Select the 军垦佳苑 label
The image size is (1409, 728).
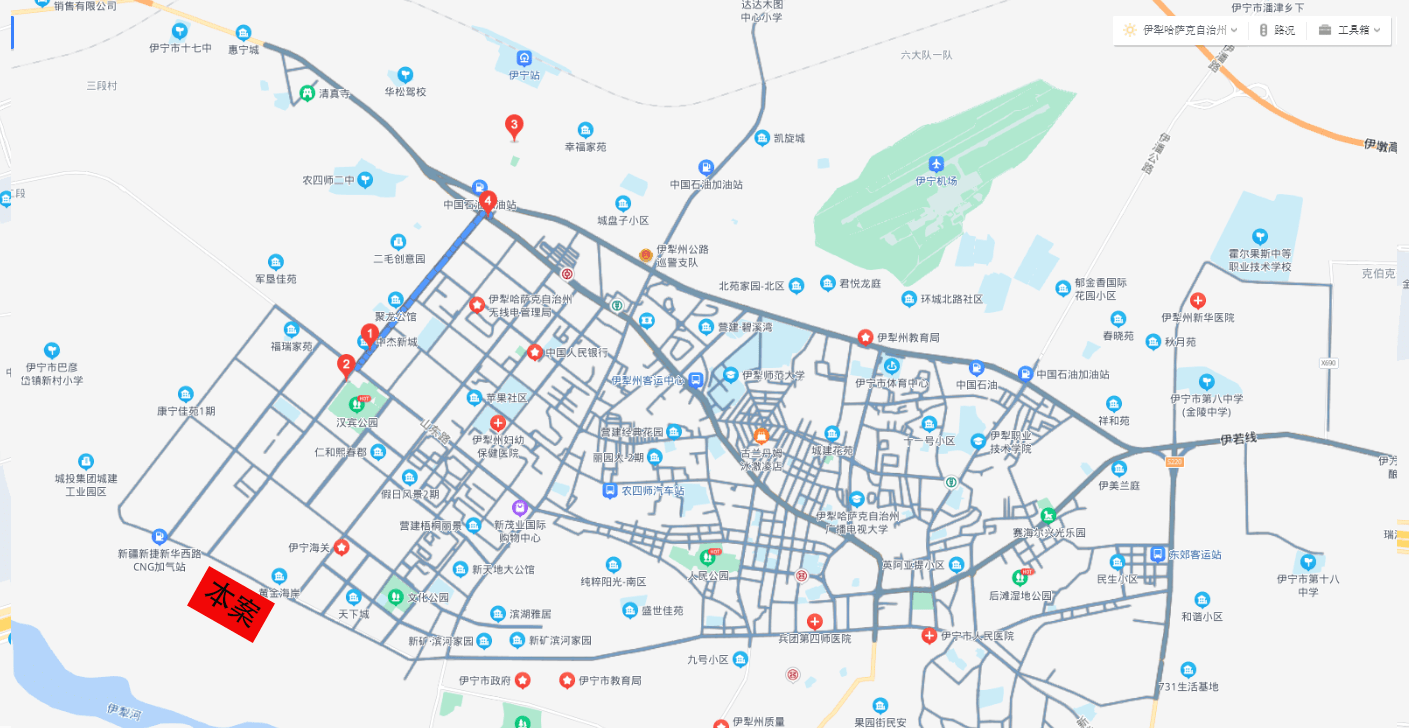275,279
